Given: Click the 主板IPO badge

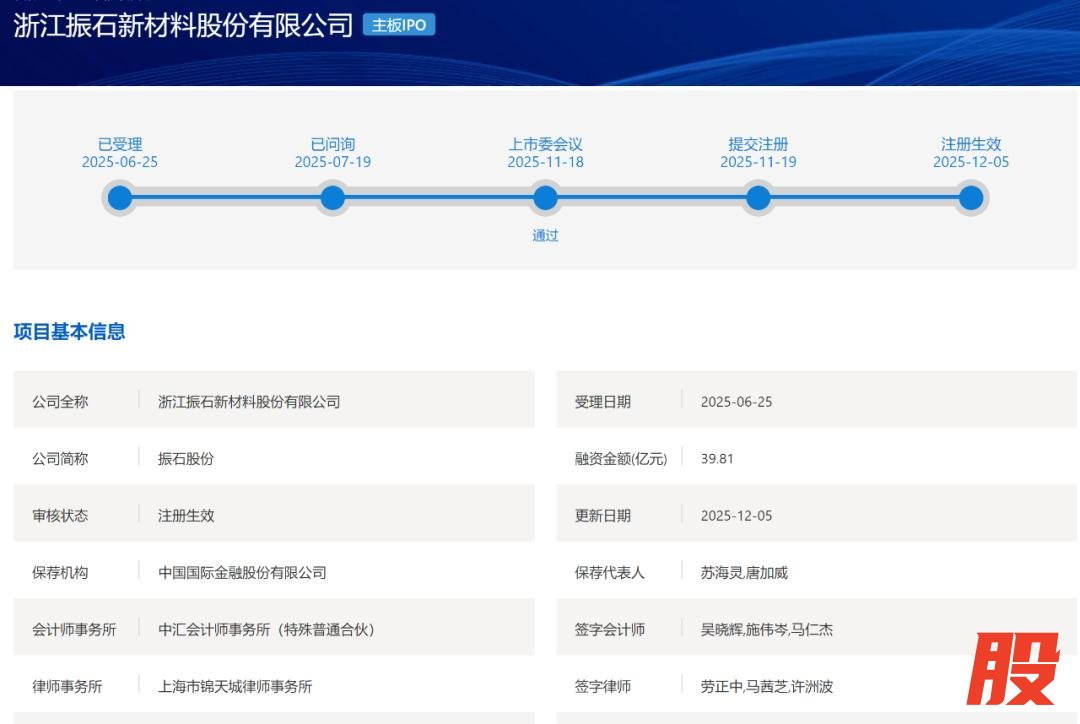Looking at the screenshot, I should click(x=399, y=25).
